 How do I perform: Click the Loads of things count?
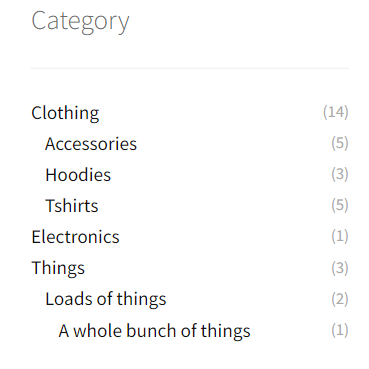pyautogui.click(x=340, y=299)
